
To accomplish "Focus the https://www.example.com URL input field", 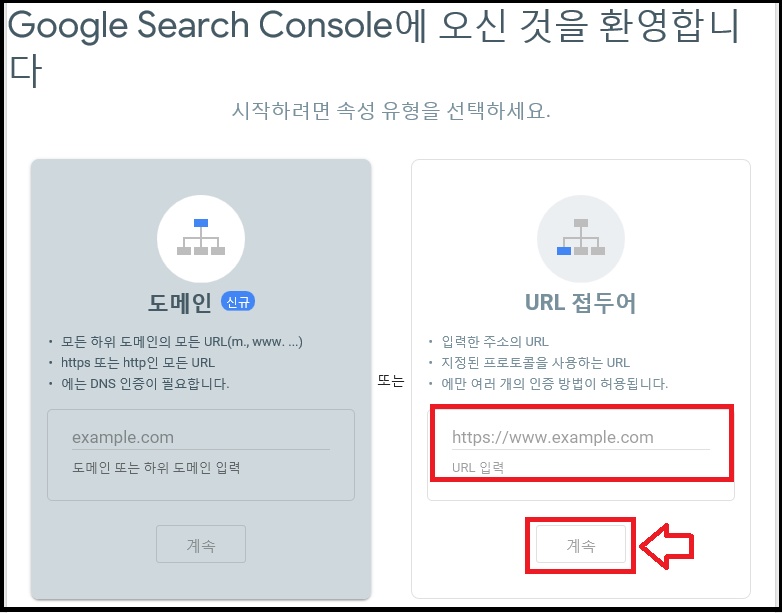I will pyautogui.click(x=581, y=437).
